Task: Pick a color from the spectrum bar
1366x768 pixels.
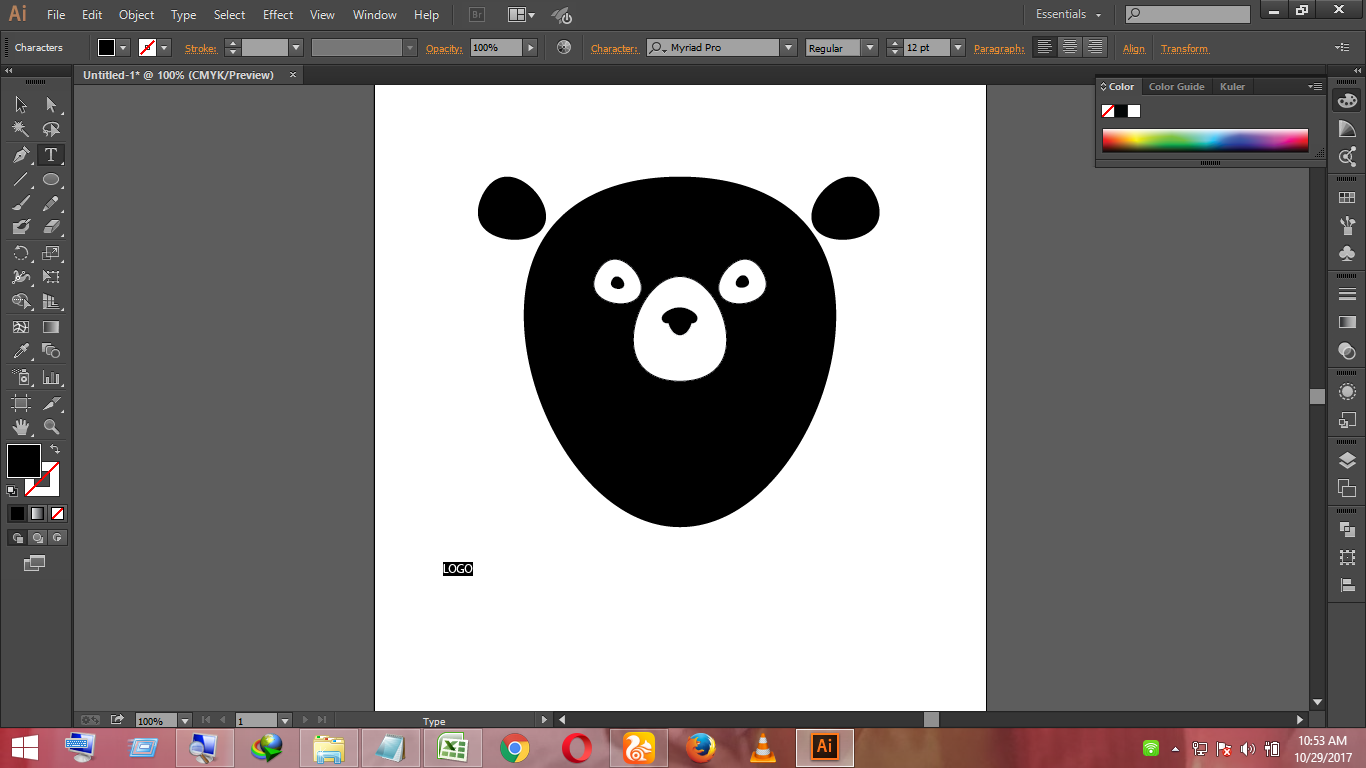Action: pos(1205,140)
